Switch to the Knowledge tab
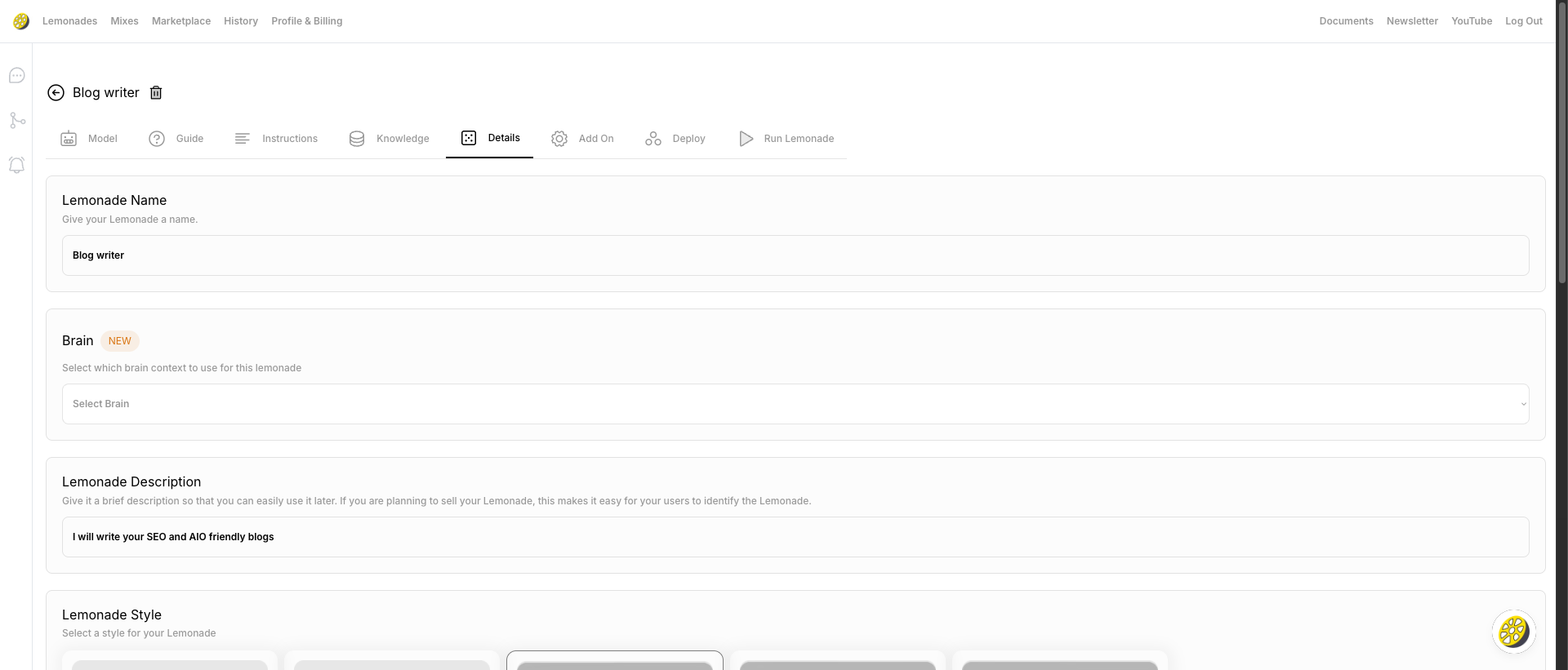Screen dimensions: 1568x670 pyautogui.click(x=389, y=139)
